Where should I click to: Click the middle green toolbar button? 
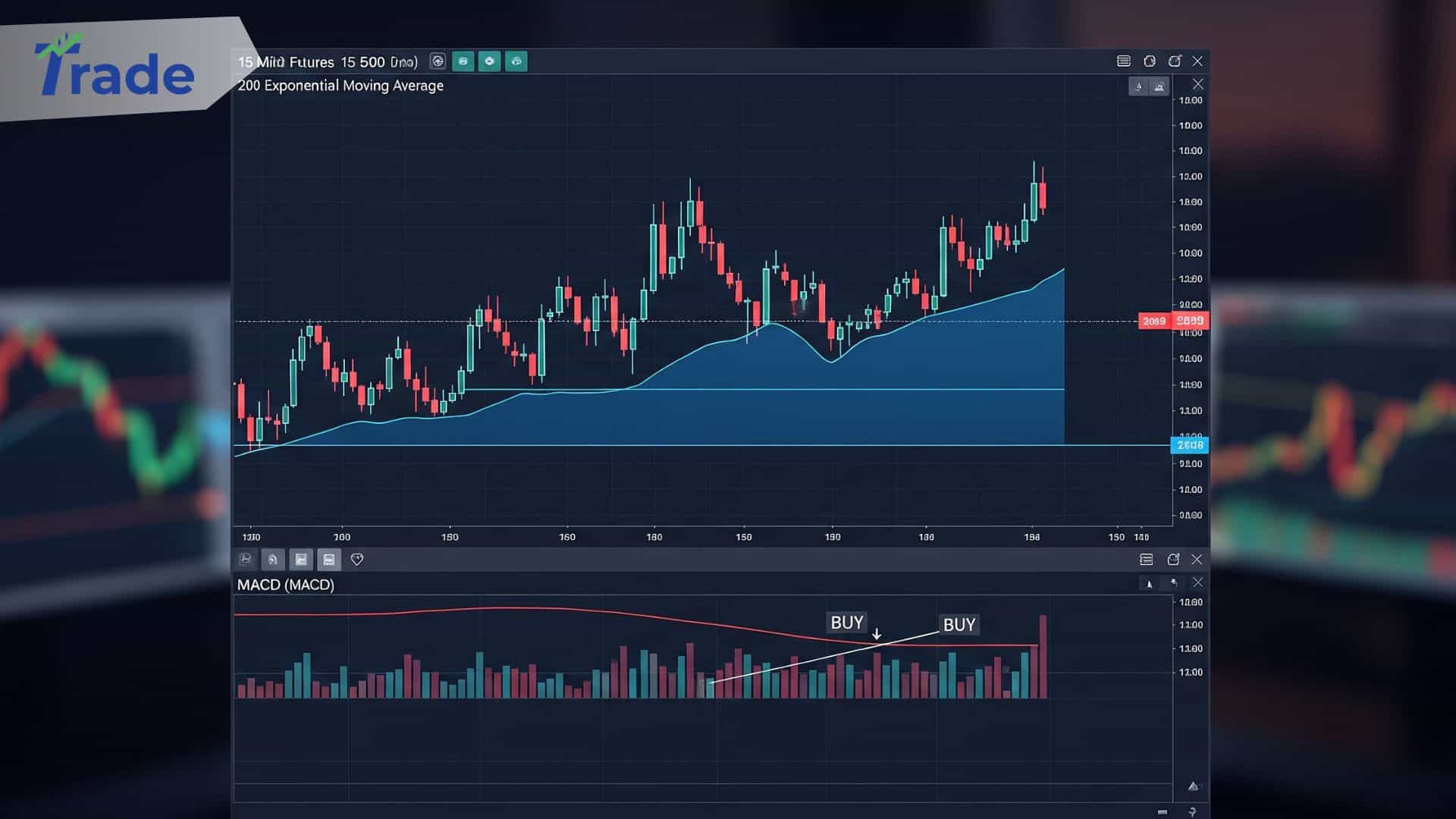[489, 61]
